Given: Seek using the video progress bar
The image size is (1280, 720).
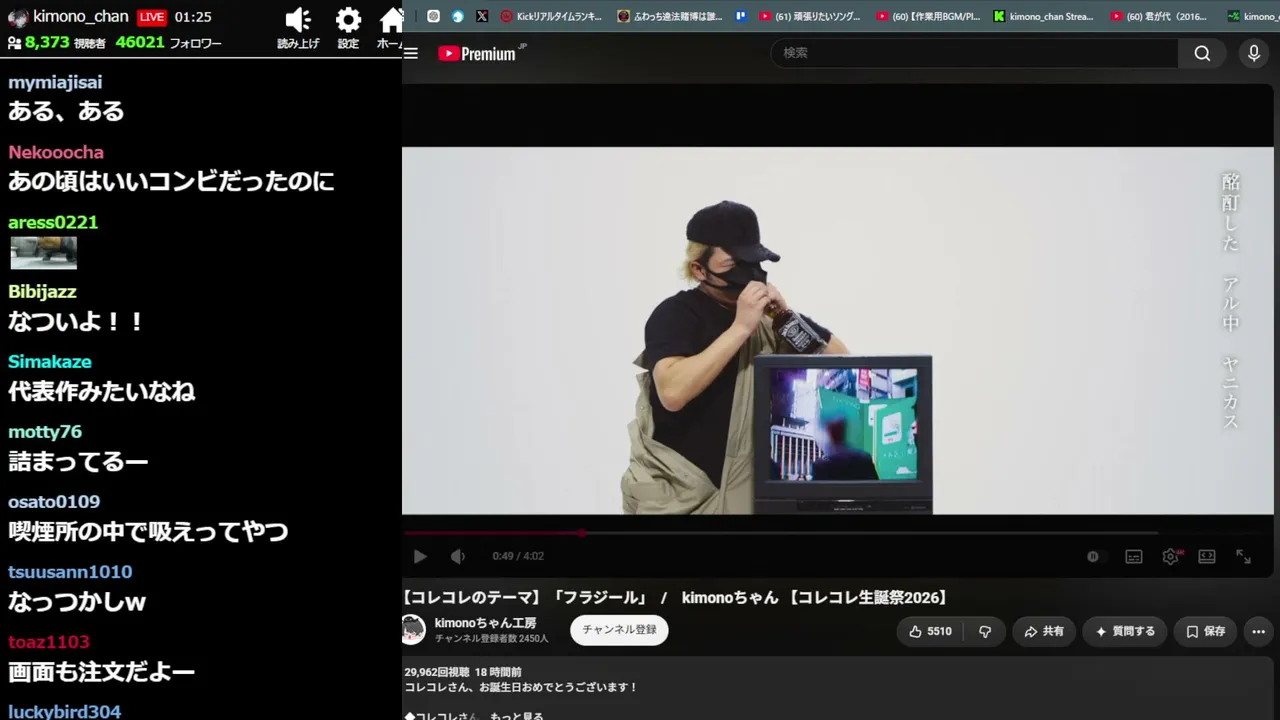Looking at the screenshot, I should click(838, 533).
